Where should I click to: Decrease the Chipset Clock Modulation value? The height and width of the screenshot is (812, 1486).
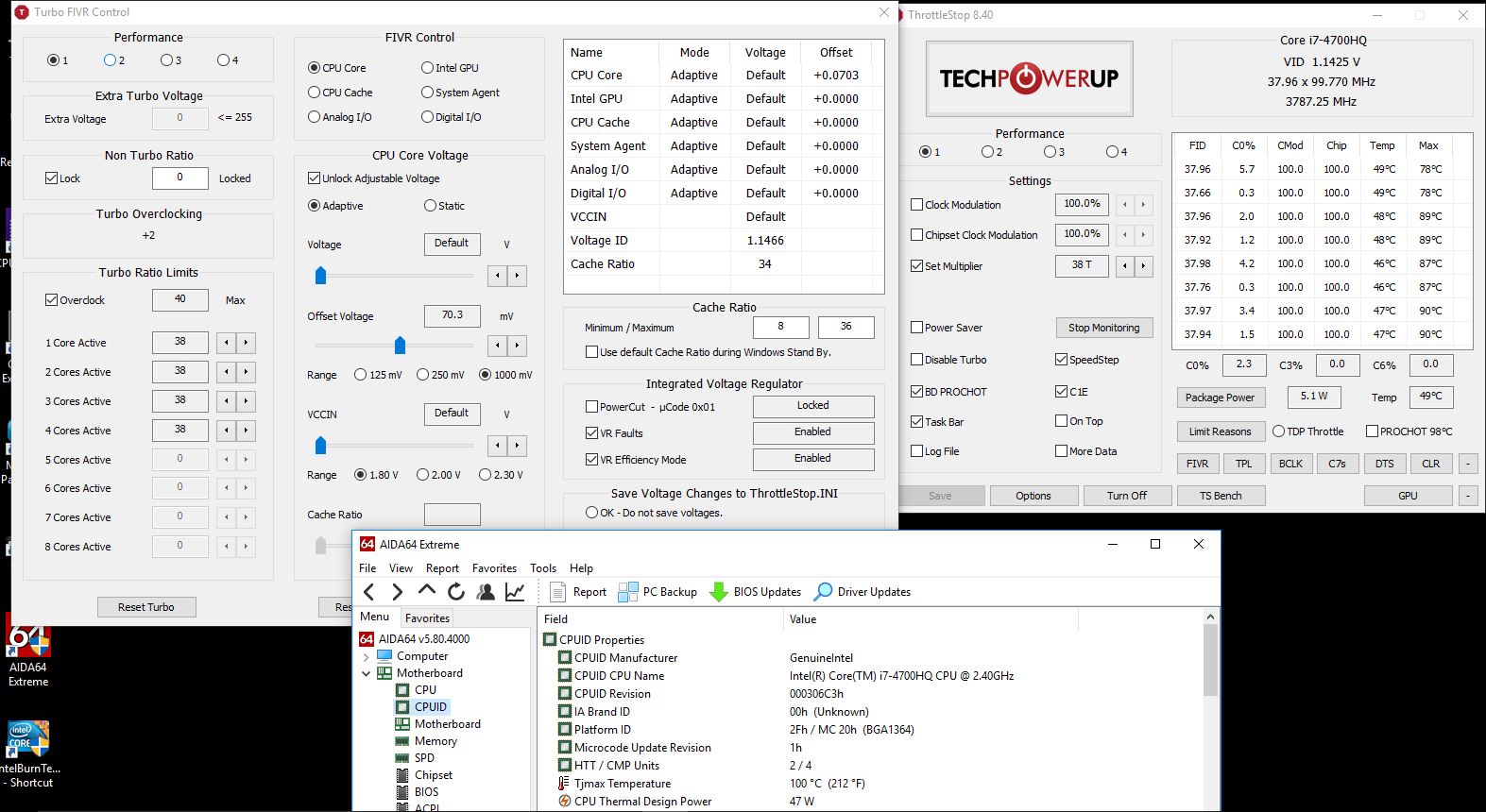click(x=1124, y=235)
